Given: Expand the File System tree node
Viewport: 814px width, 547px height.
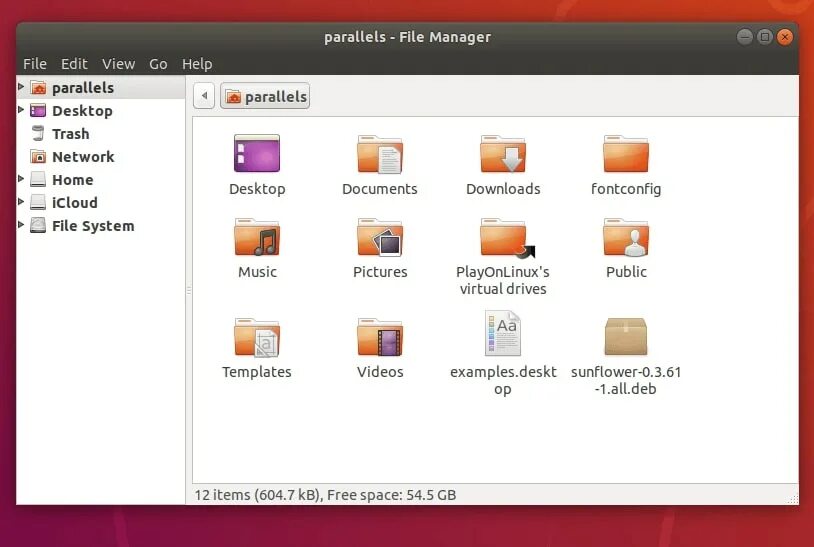Looking at the screenshot, I should tap(21, 224).
